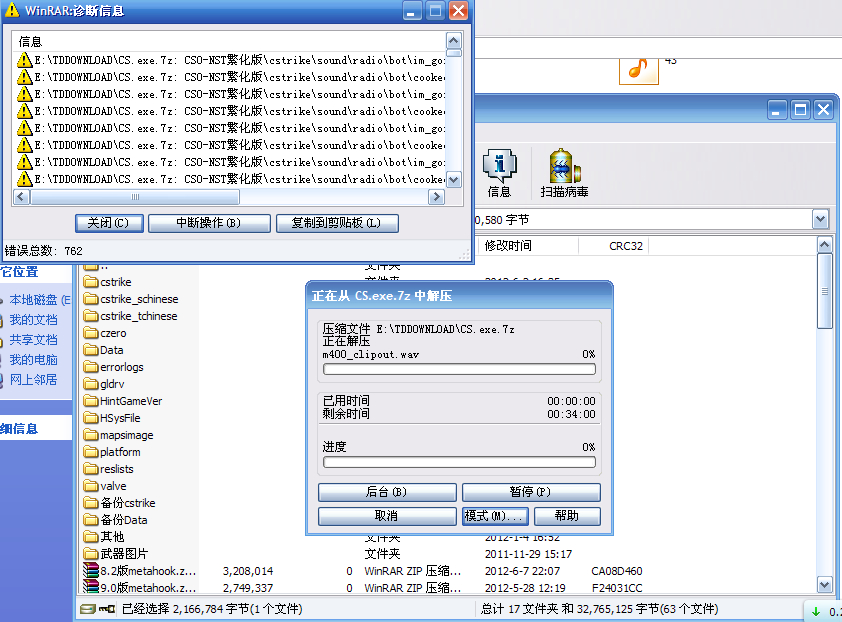This screenshot has height=622, width=842.
Task: Click the 它位置 other places panel header
Action: (x=19, y=272)
